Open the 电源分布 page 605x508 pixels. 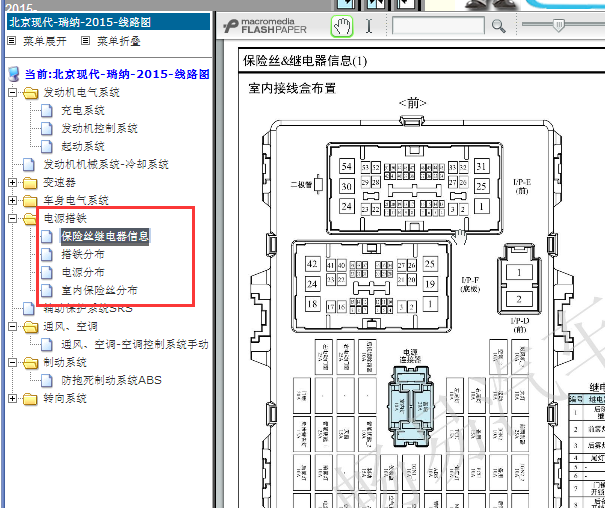(83, 272)
